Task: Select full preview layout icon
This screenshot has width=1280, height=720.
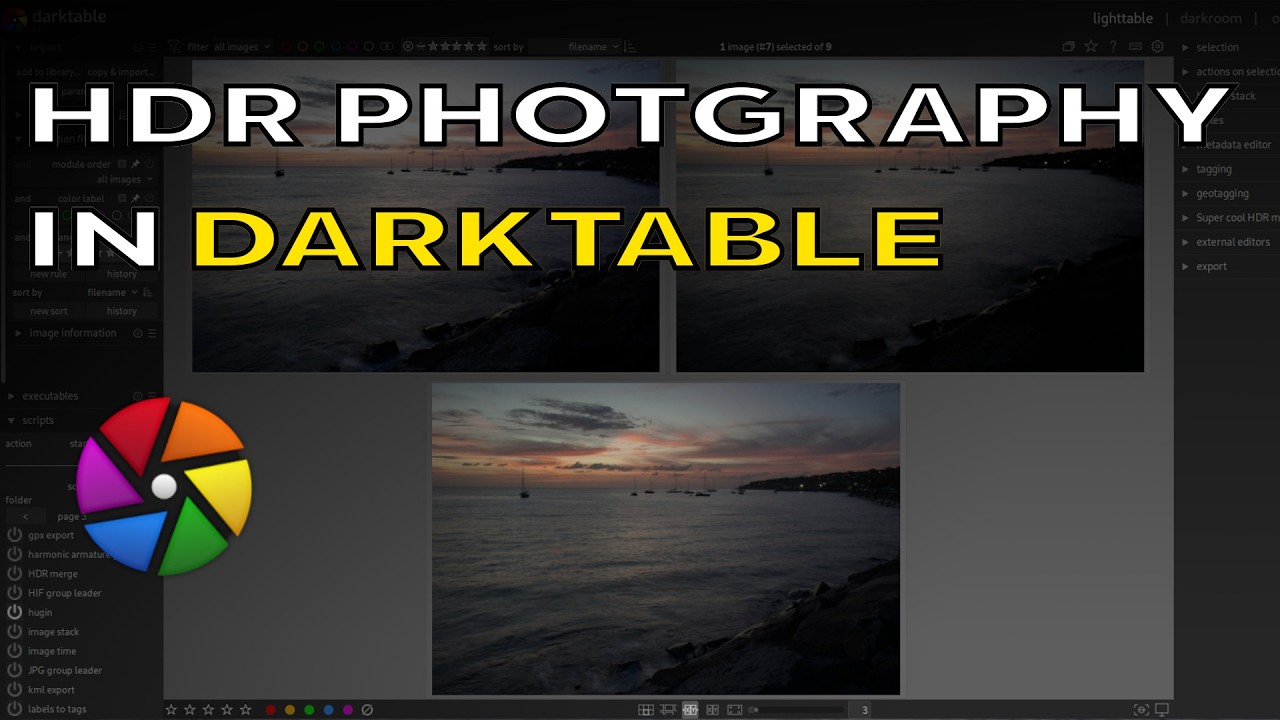Action: click(735, 710)
